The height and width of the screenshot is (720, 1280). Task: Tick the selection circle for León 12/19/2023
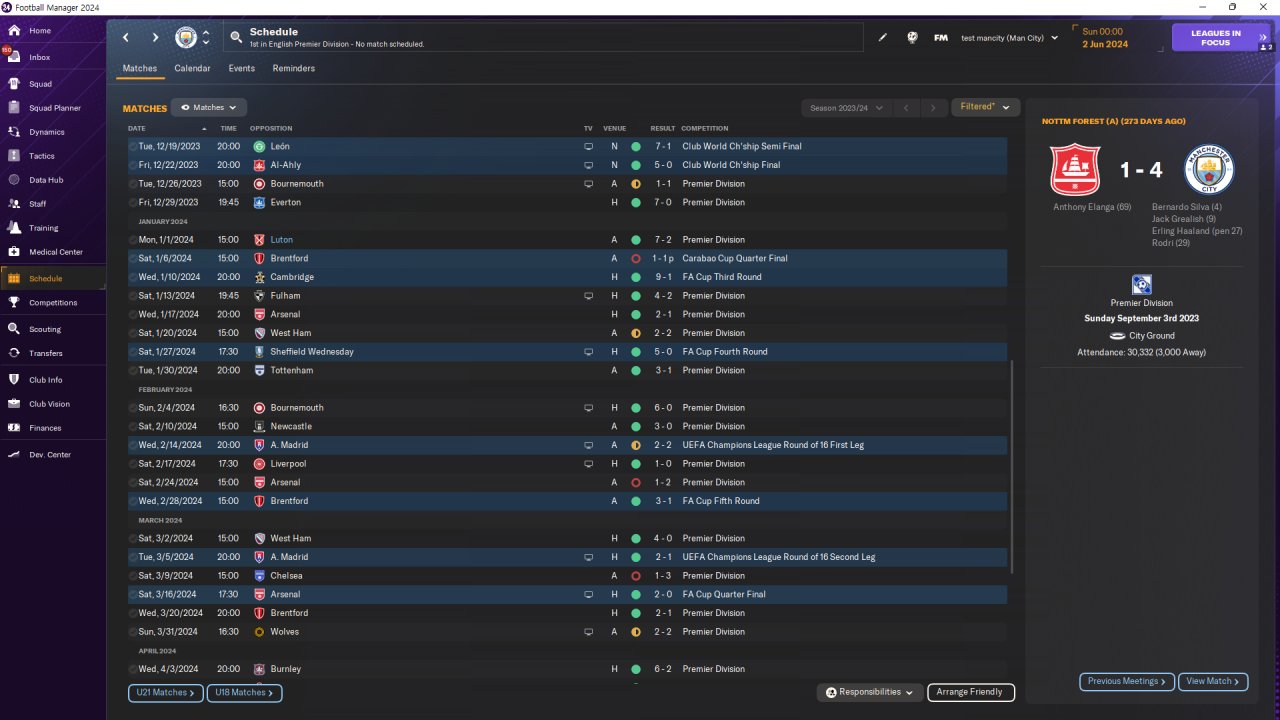point(133,146)
